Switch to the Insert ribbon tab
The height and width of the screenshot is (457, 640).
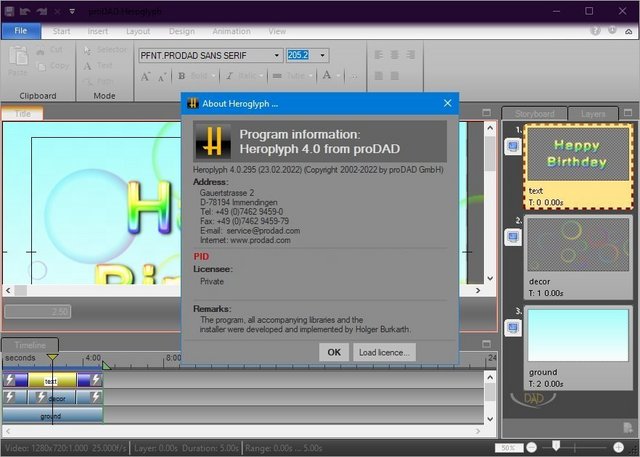click(x=98, y=31)
